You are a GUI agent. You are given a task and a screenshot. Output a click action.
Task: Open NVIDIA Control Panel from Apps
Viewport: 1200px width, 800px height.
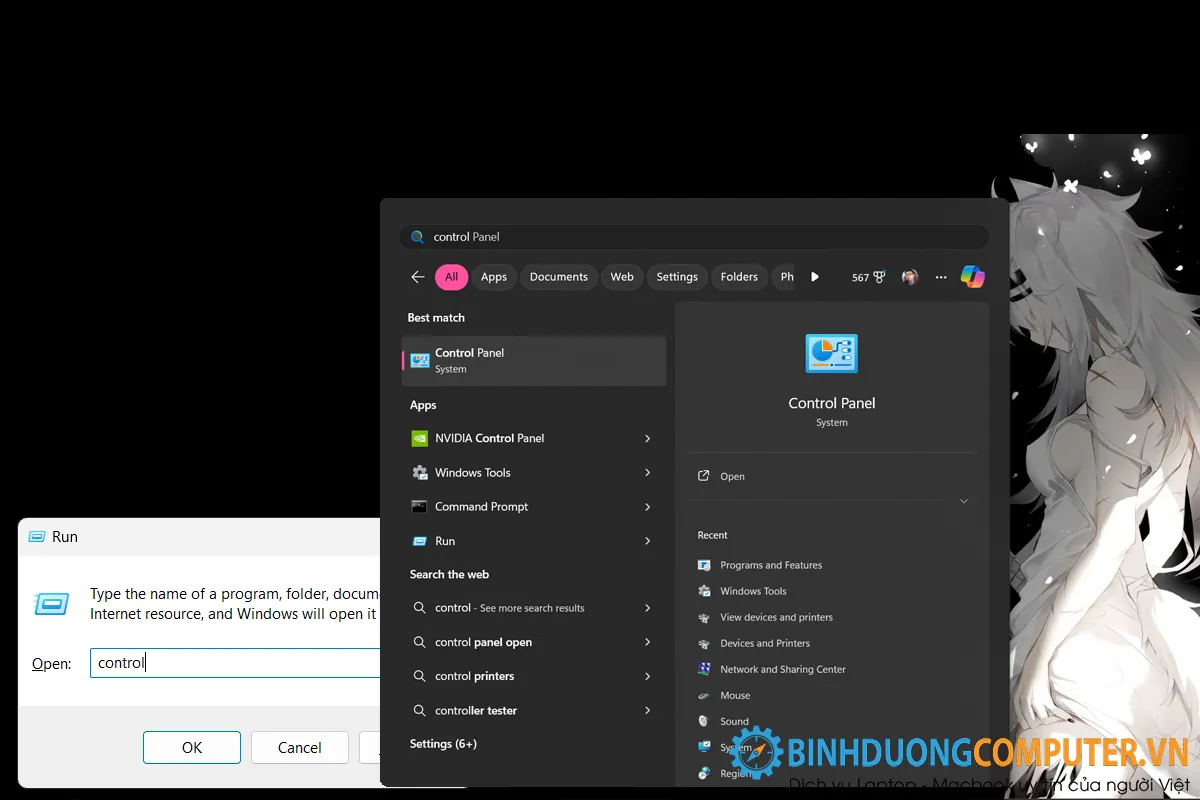coord(489,438)
